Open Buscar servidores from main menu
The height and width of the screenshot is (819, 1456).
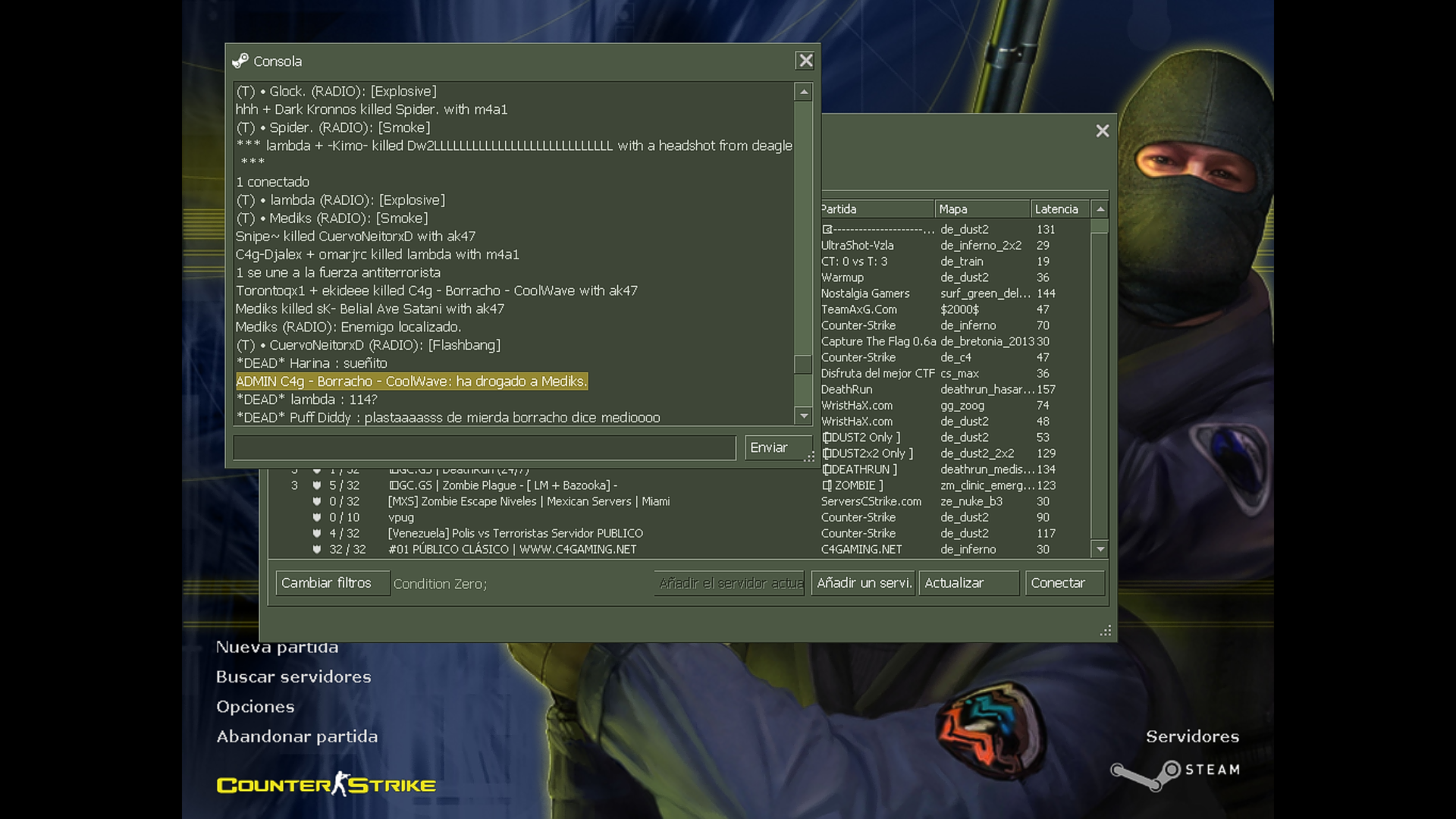(x=293, y=676)
